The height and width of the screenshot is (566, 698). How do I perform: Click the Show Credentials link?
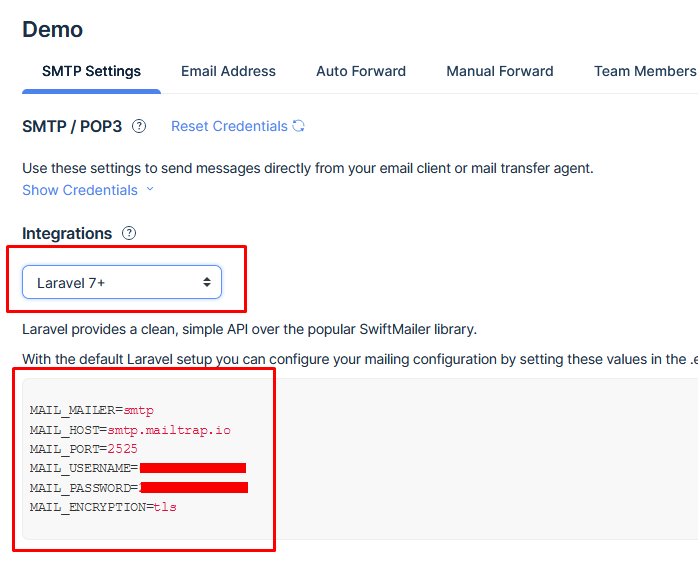[80, 190]
